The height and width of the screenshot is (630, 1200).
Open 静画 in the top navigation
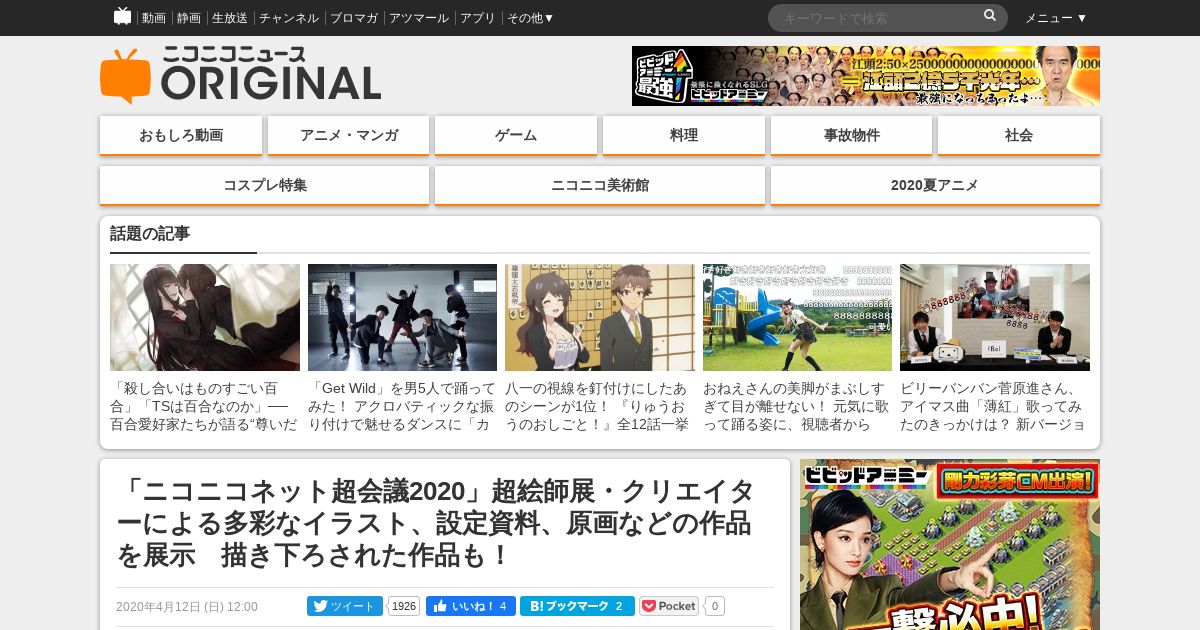[189, 18]
